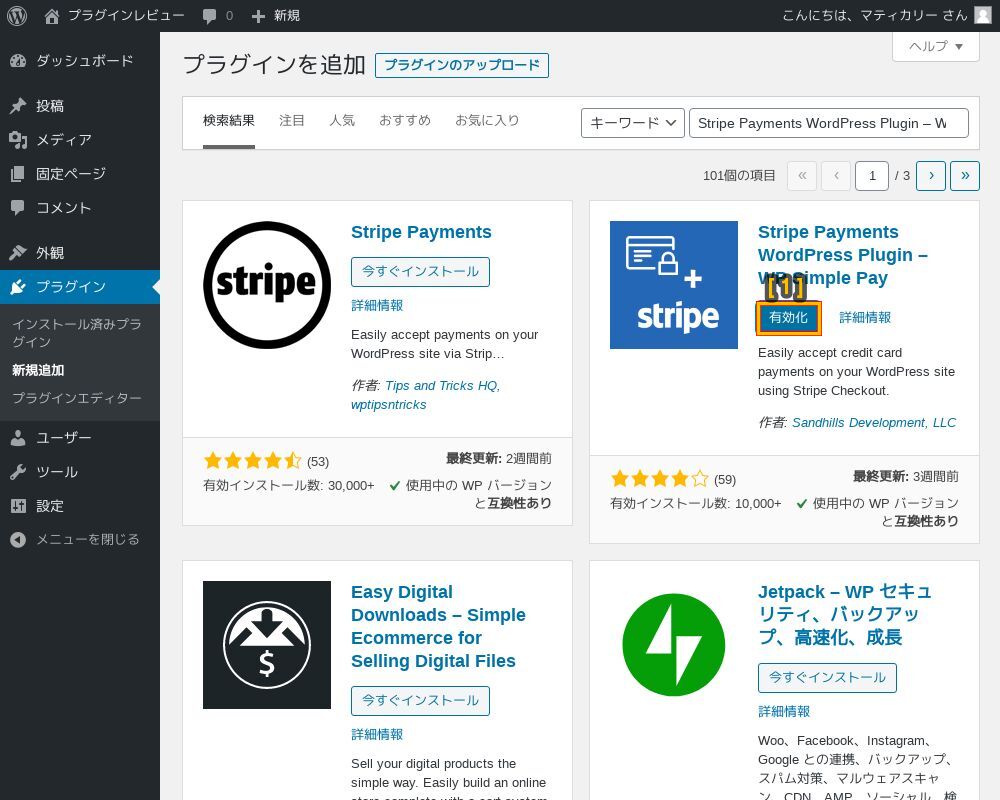
Task: Click the 外観 paintbrush icon
Action: click(x=18, y=253)
